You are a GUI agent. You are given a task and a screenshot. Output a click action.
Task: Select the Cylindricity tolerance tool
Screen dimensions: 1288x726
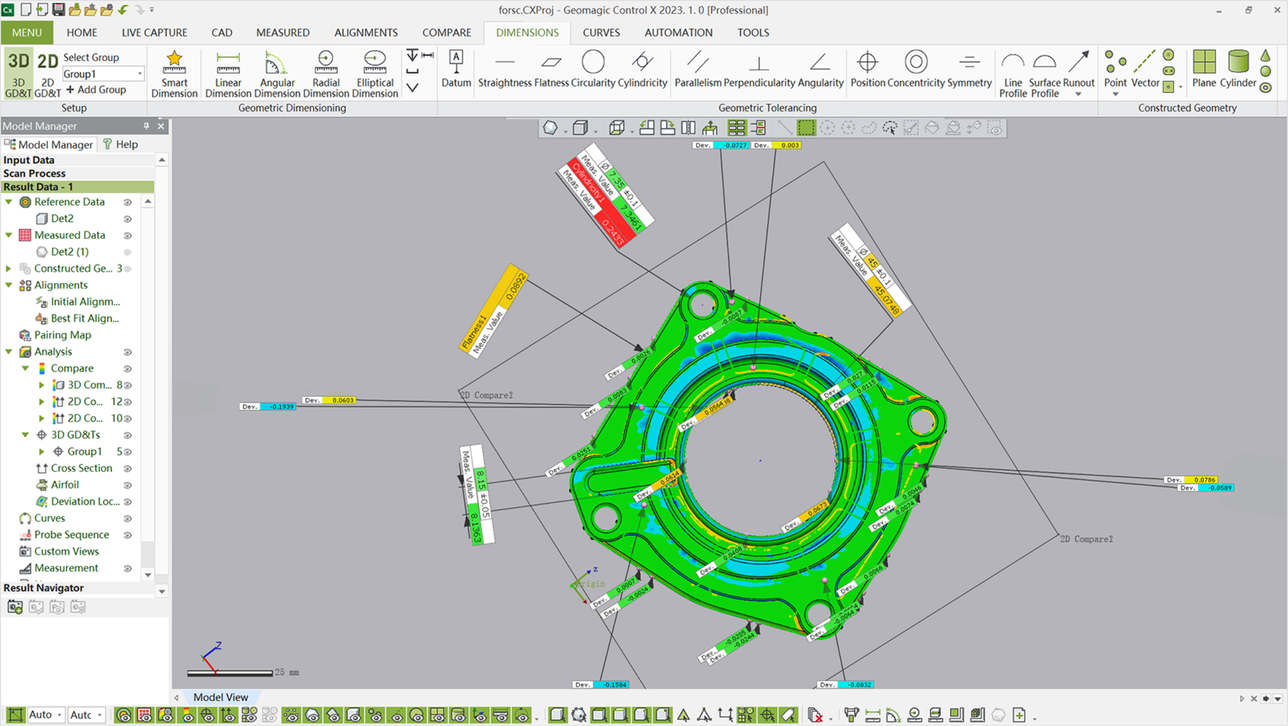642,69
